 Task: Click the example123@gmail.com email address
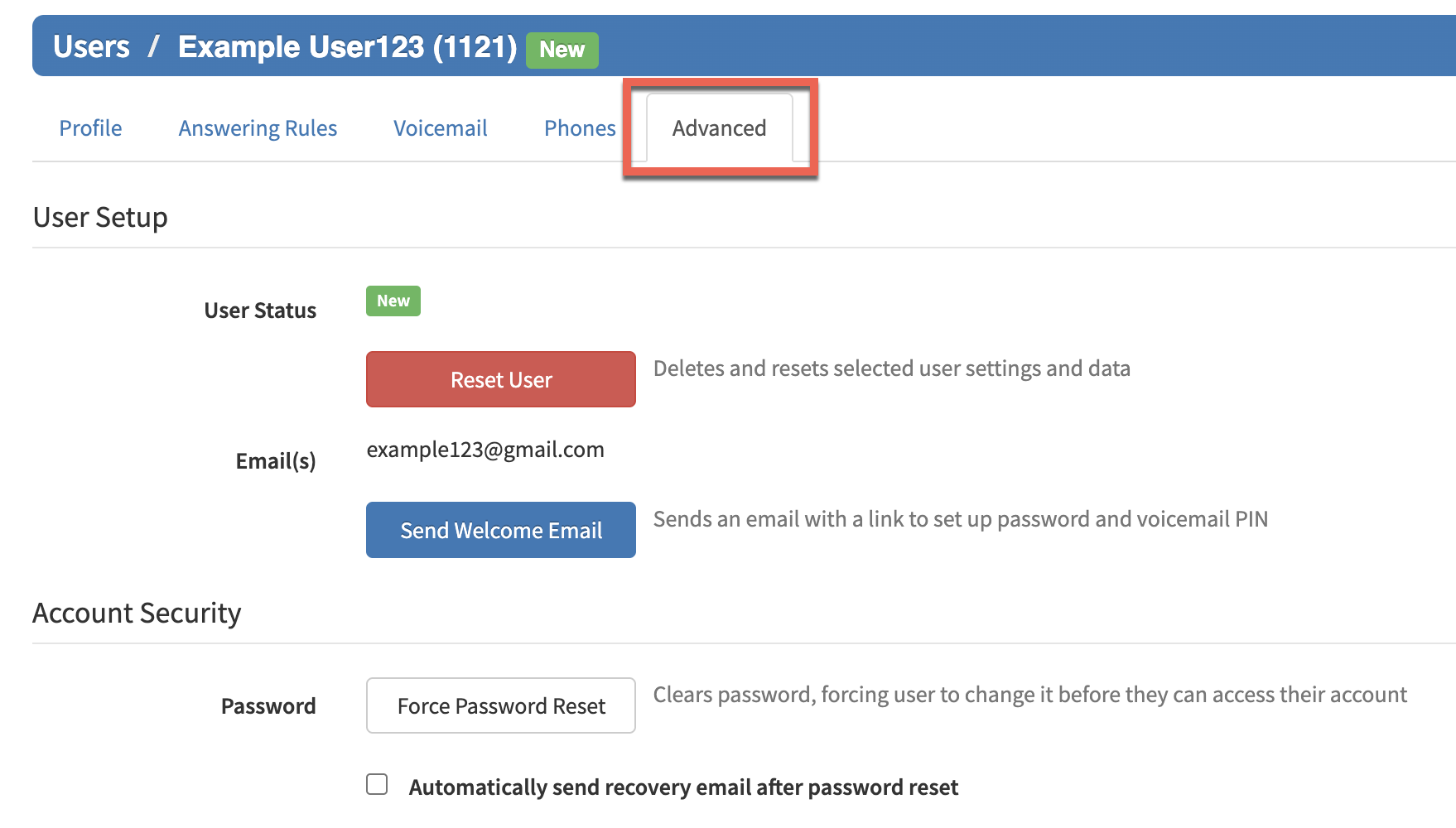pyautogui.click(x=485, y=450)
